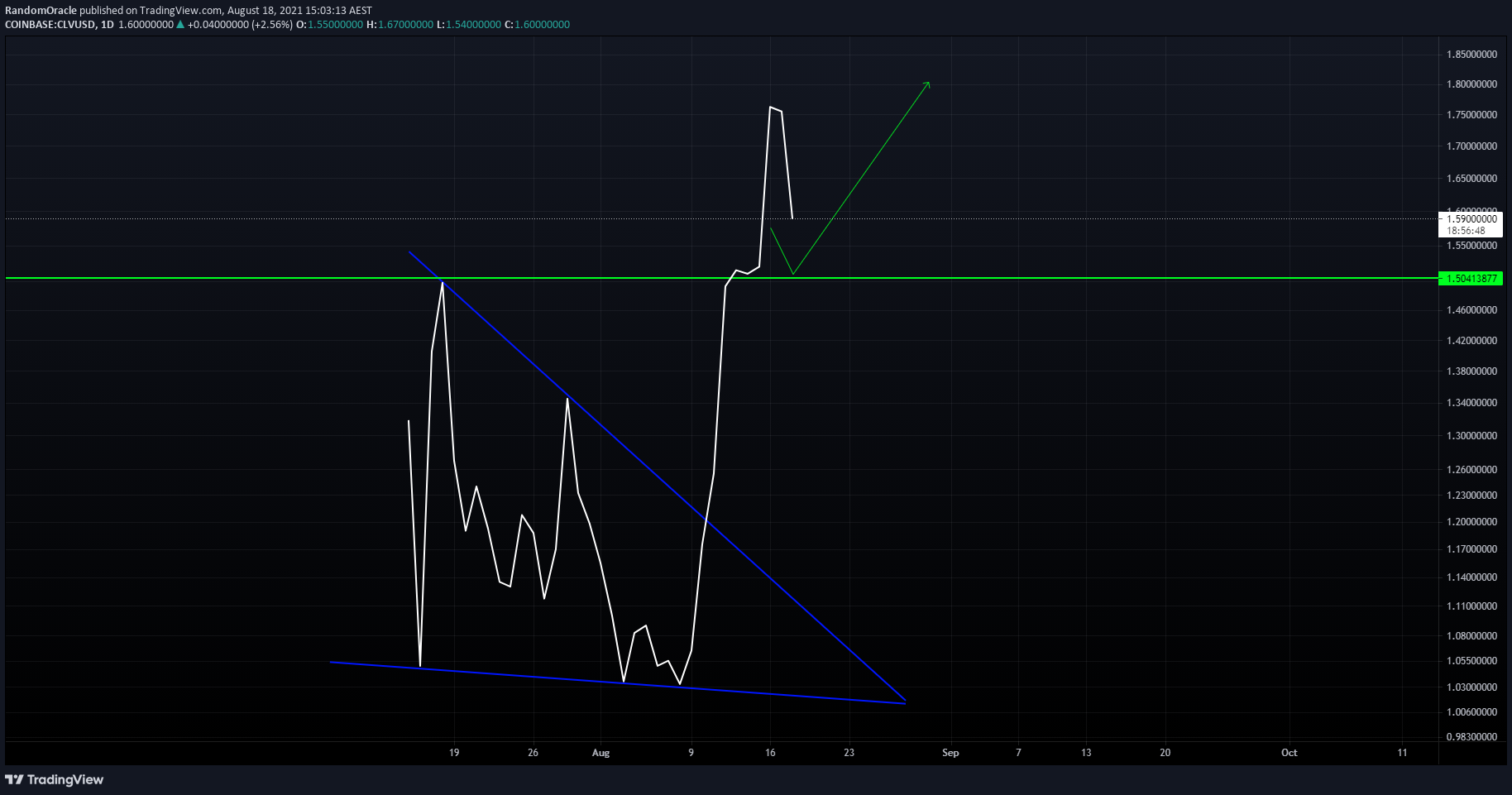Click date 26 on the time axis
The width and height of the screenshot is (1512, 795).
click(533, 753)
